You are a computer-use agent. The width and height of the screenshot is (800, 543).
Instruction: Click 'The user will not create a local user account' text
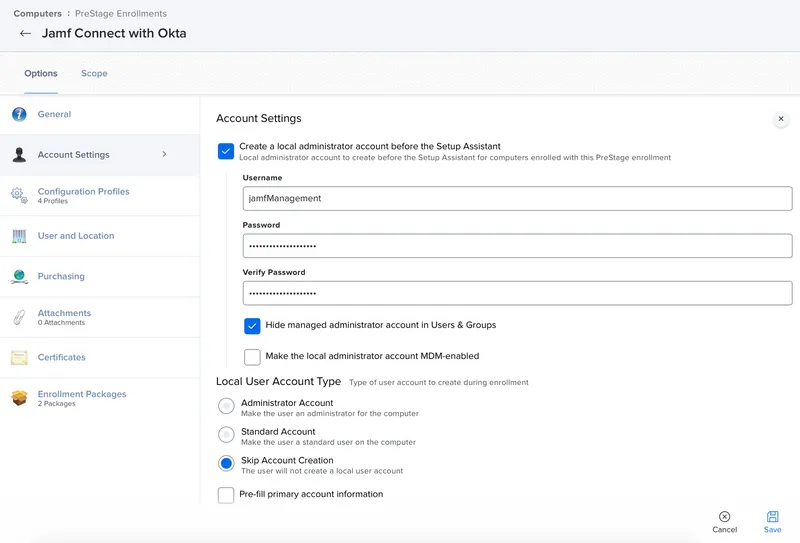click(322, 471)
